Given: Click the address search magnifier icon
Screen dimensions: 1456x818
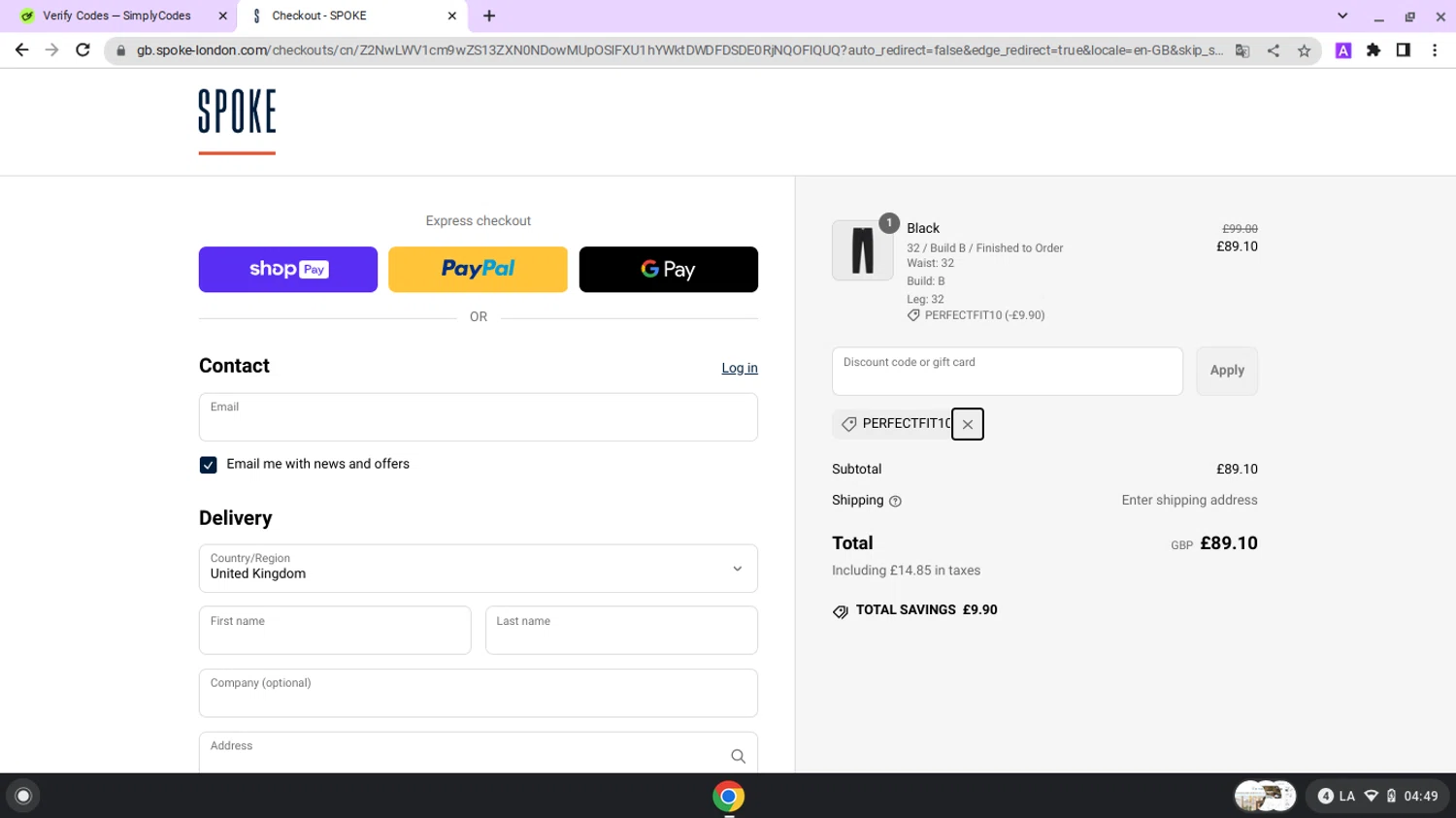Looking at the screenshot, I should [738, 756].
